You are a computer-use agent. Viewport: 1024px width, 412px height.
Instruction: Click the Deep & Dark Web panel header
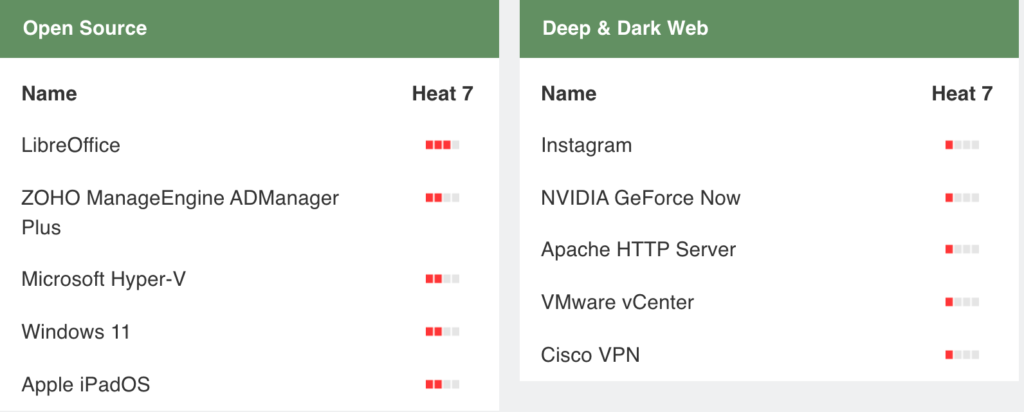tap(769, 29)
